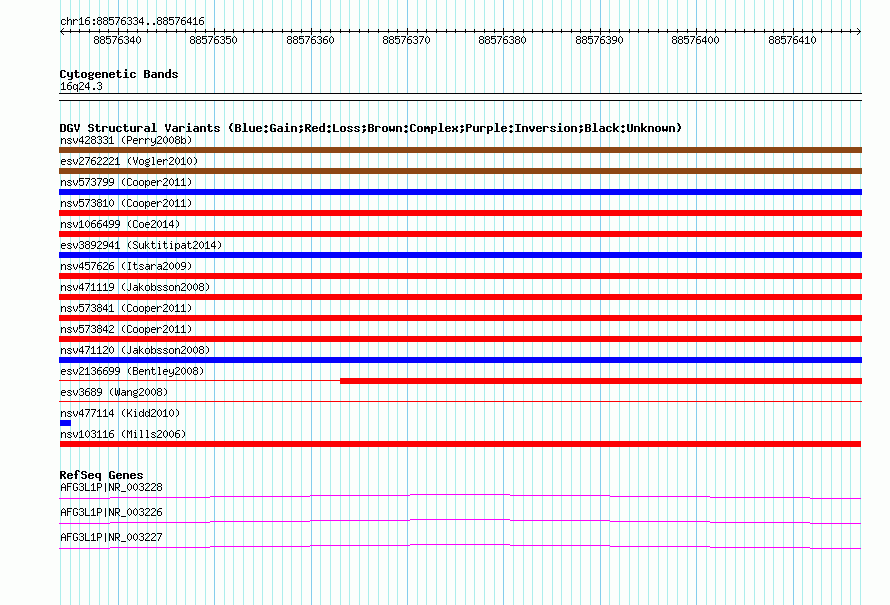
Task: Open variant nsv471119 (Jakobsson2008) label
Action: tap(135, 287)
